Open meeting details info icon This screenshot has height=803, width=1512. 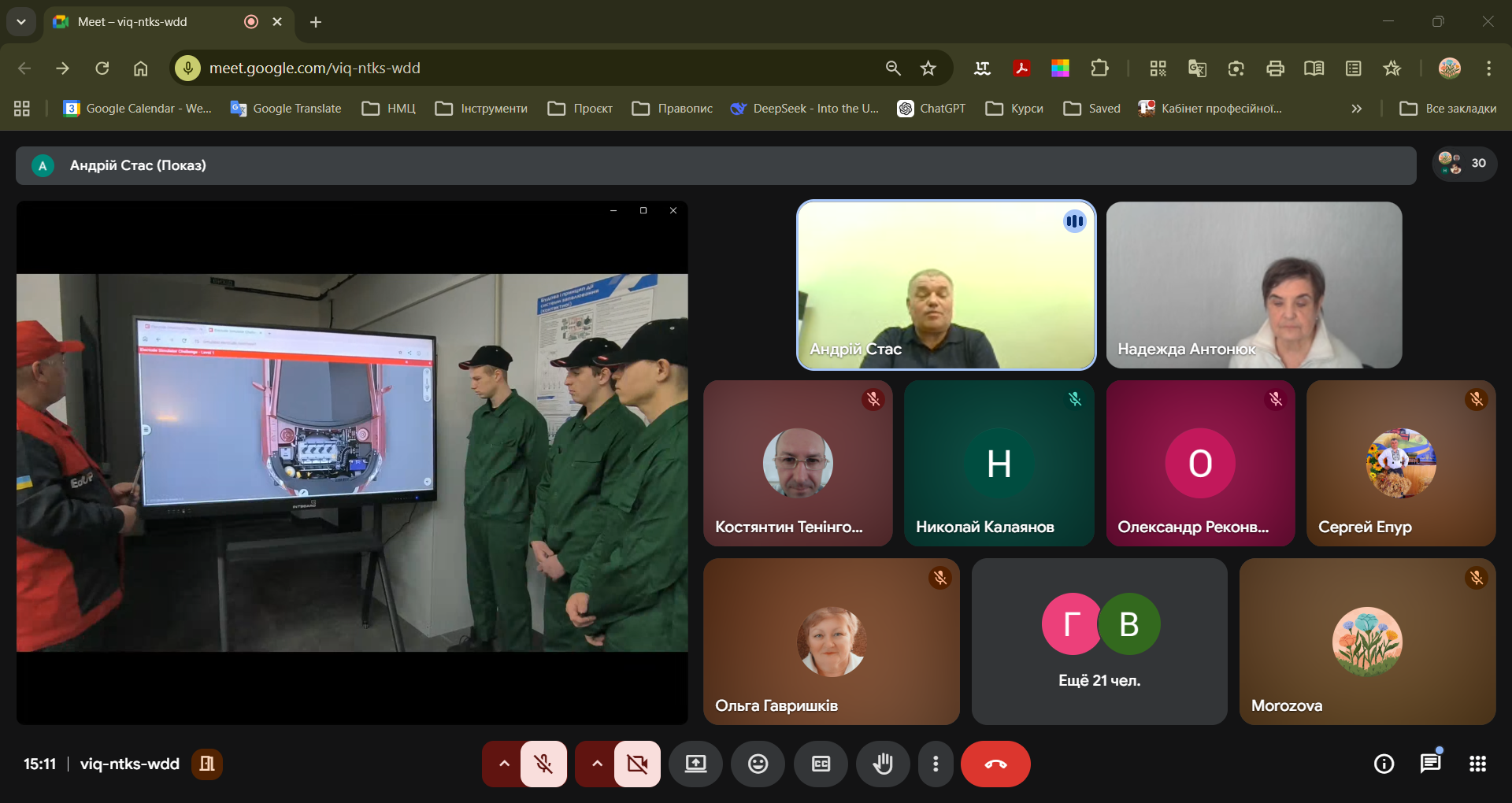click(x=1384, y=764)
